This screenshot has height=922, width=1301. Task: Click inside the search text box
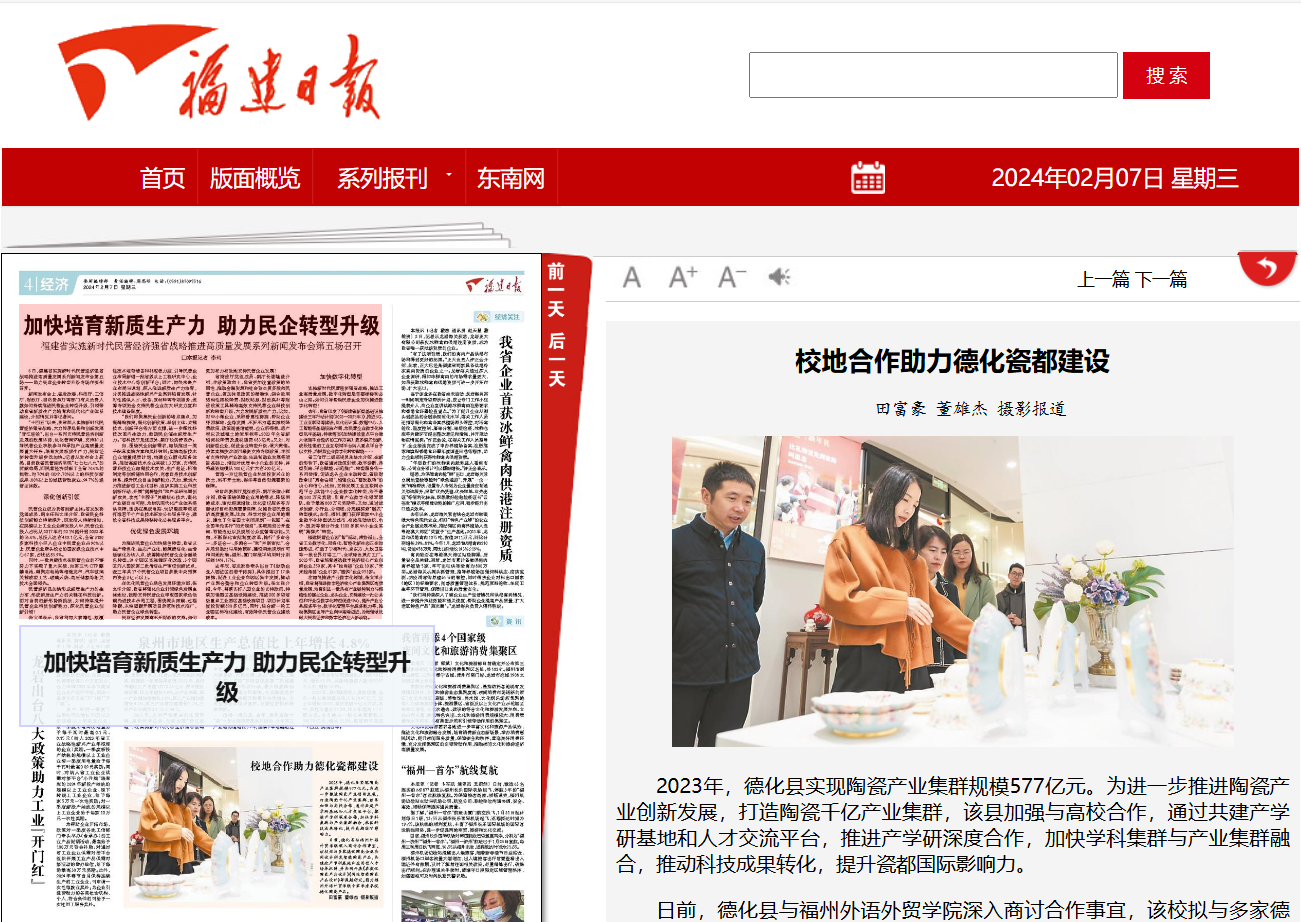click(x=932, y=75)
